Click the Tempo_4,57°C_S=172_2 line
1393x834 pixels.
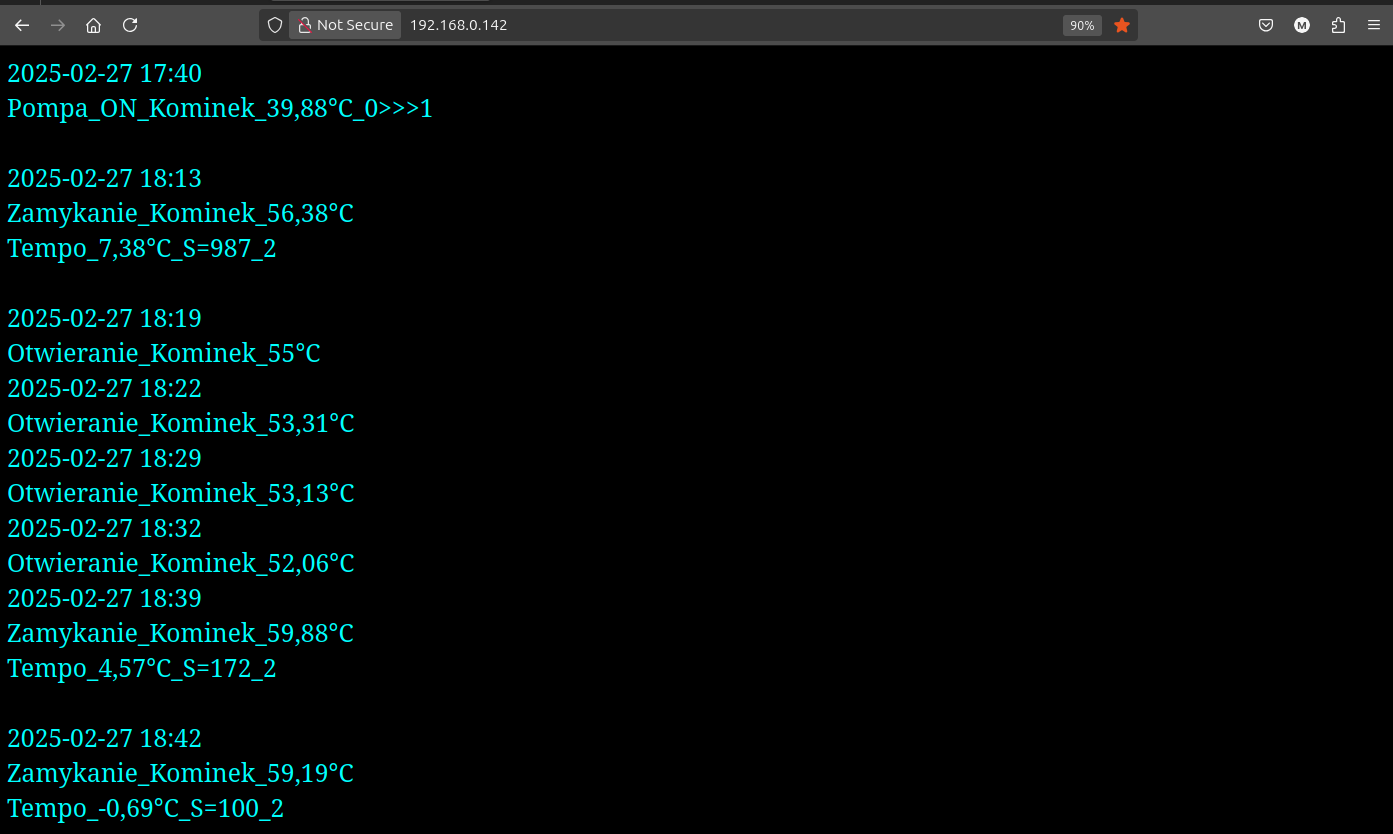point(142,669)
